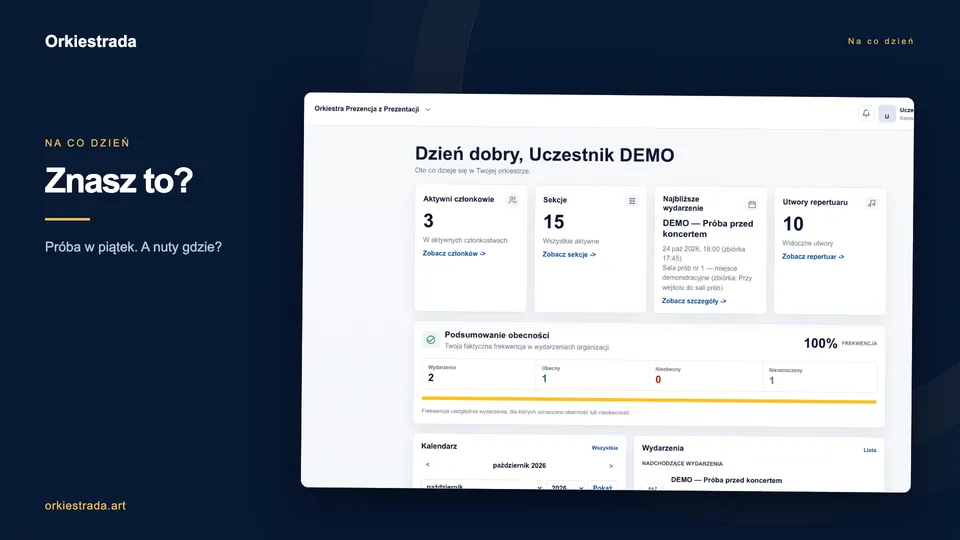Click the Znasz to? headline
The image size is (960, 540).
tap(119, 180)
